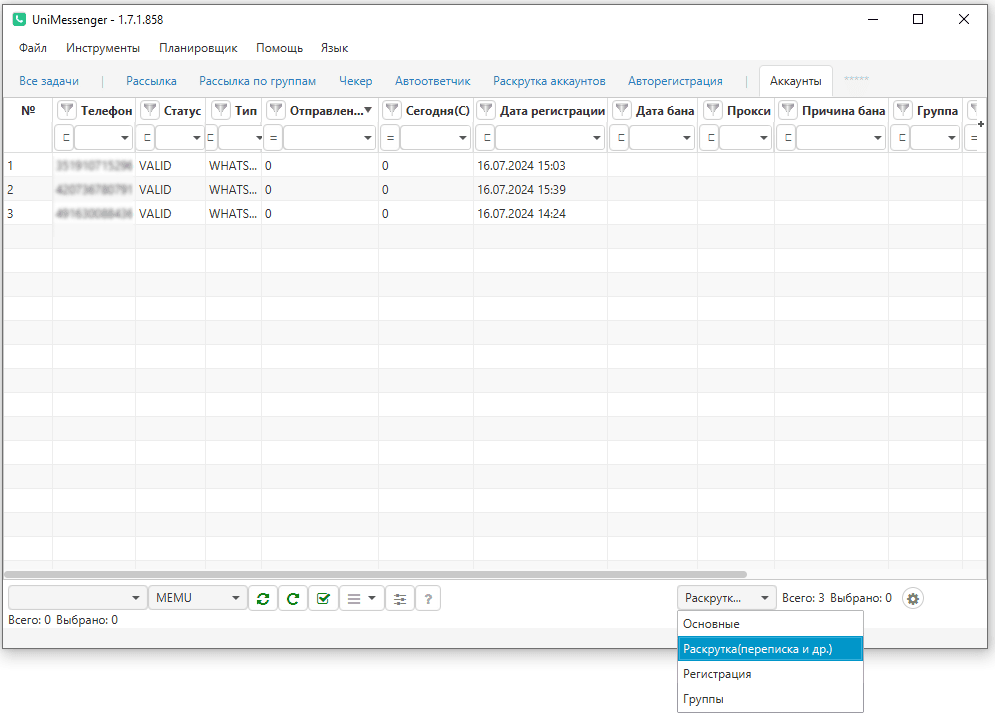Click the filter icon for Отправлено column
This screenshot has width=995, height=715.
coord(275,110)
